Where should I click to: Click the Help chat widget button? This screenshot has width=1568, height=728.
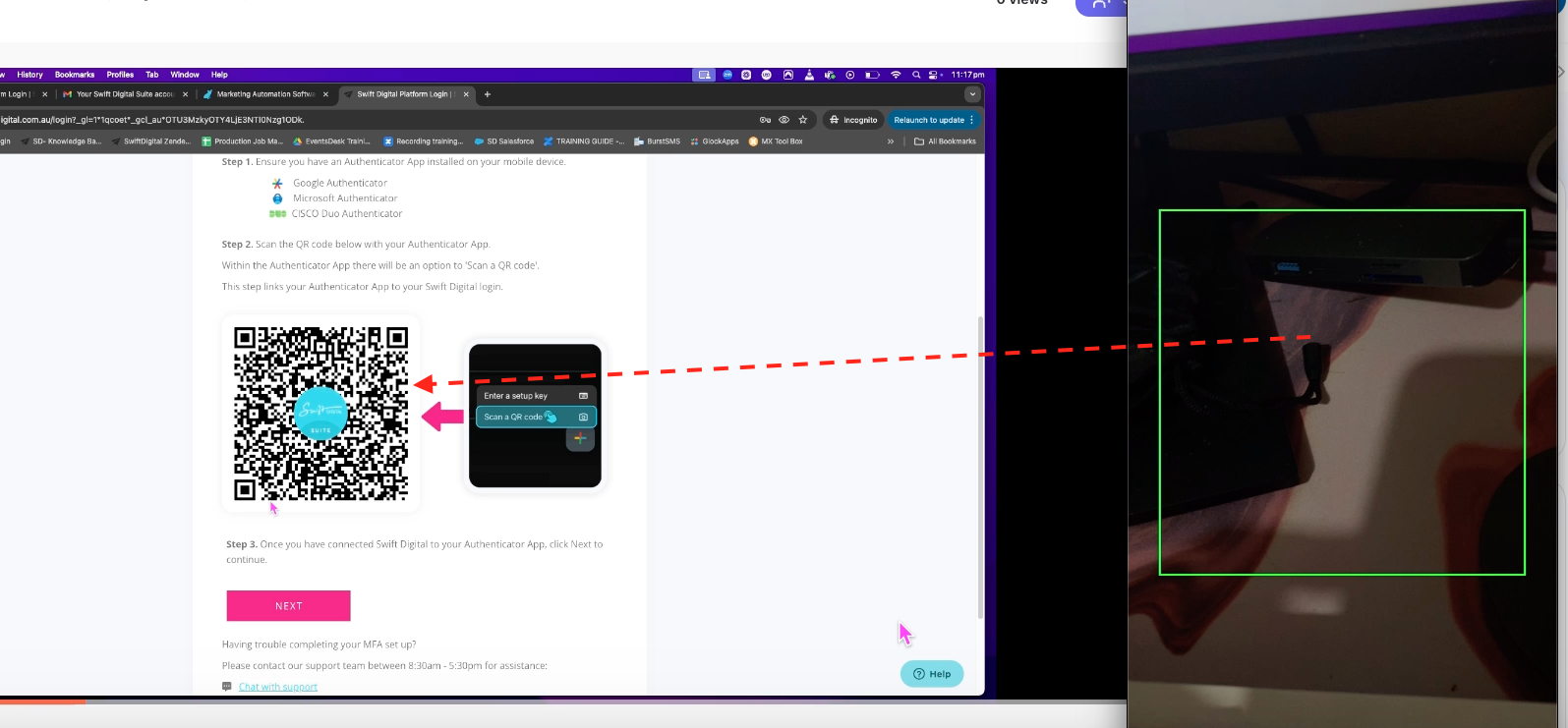932,673
